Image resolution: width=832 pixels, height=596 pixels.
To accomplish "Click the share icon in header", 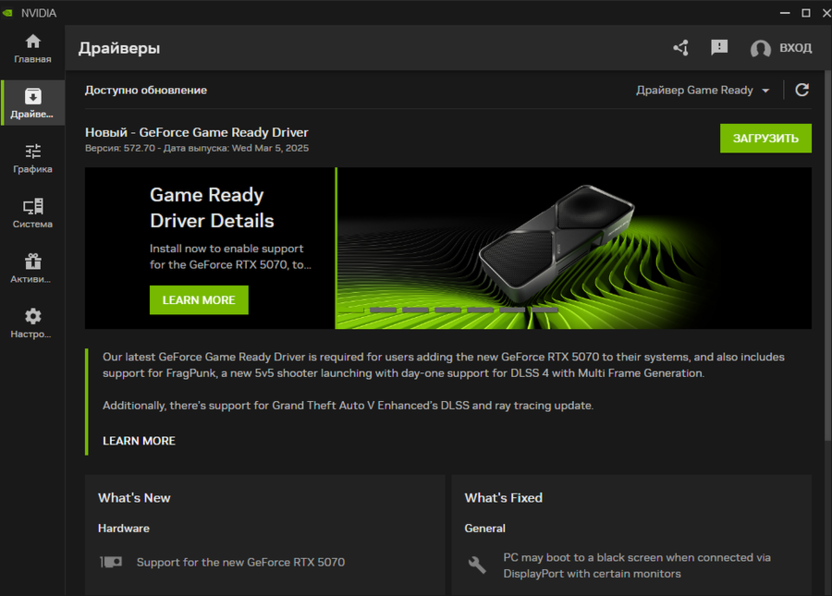I will pyautogui.click(x=681, y=48).
